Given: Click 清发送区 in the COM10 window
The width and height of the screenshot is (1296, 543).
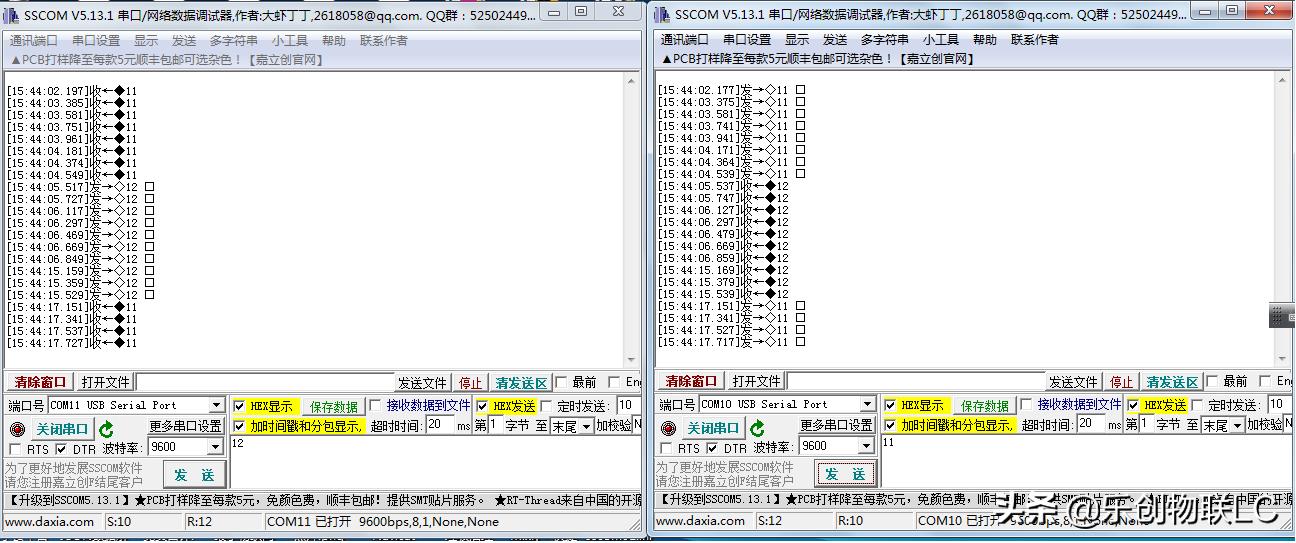Looking at the screenshot, I should (x=1172, y=382).
